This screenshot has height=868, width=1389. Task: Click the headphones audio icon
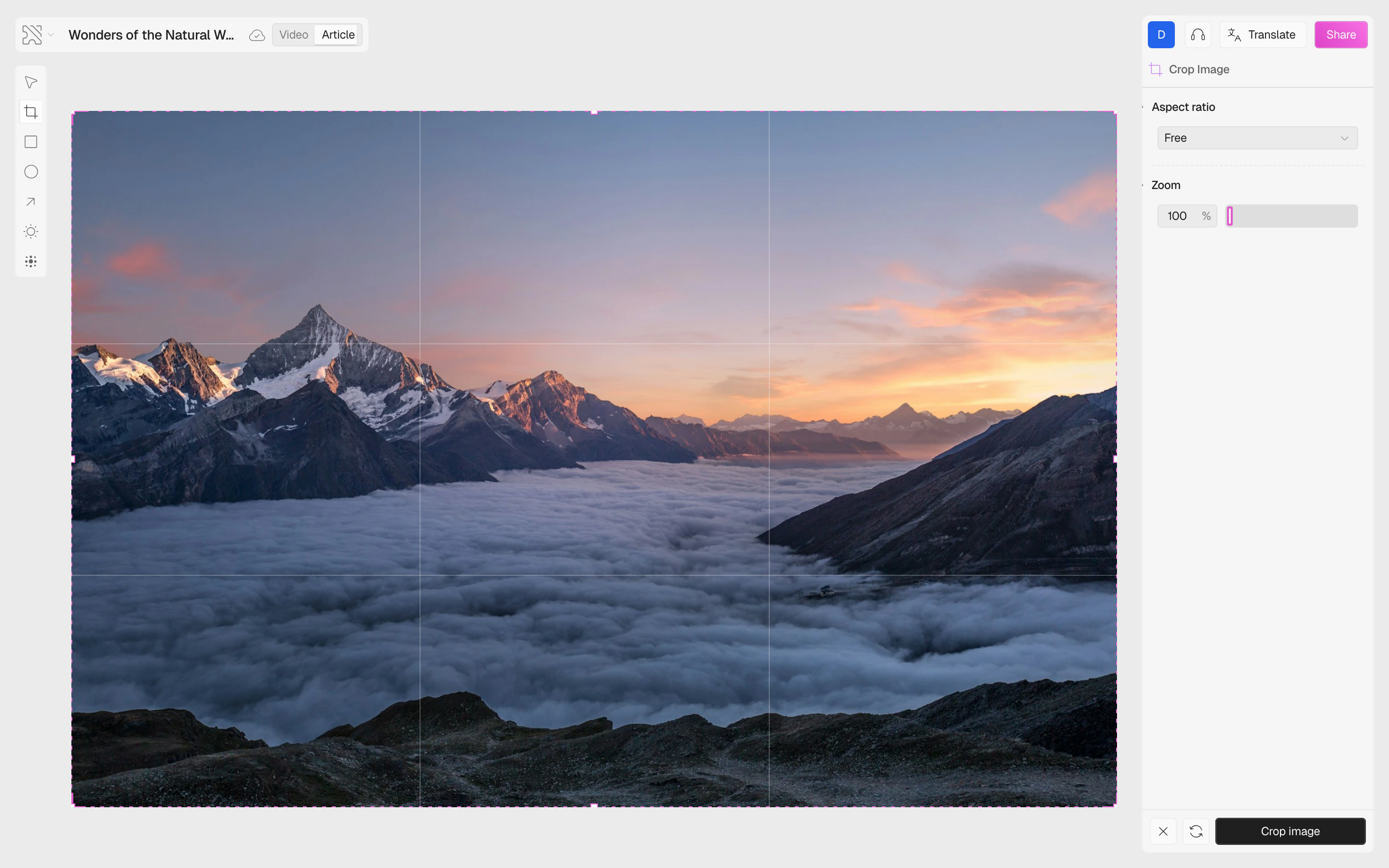click(x=1198, y=34)
